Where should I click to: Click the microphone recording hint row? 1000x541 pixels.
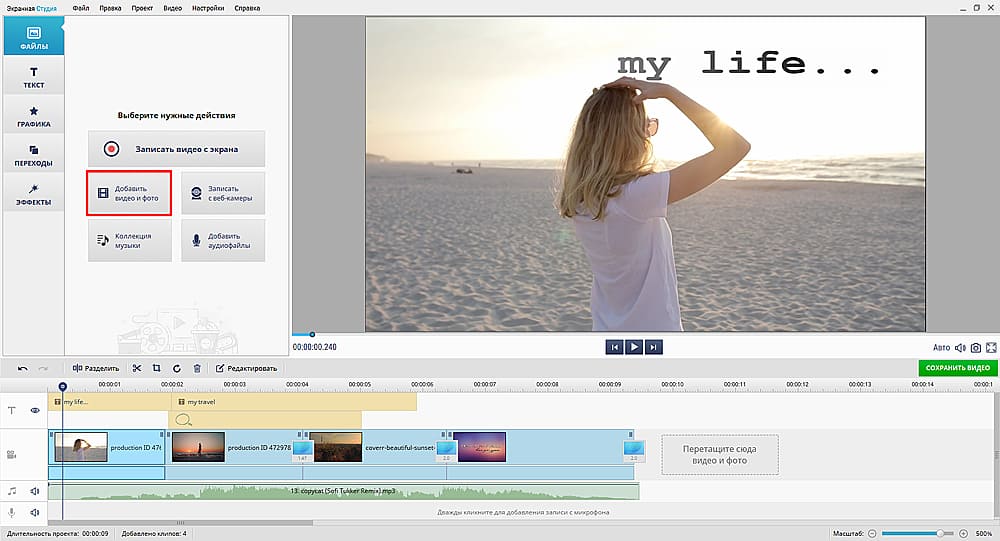coord(522,512)
